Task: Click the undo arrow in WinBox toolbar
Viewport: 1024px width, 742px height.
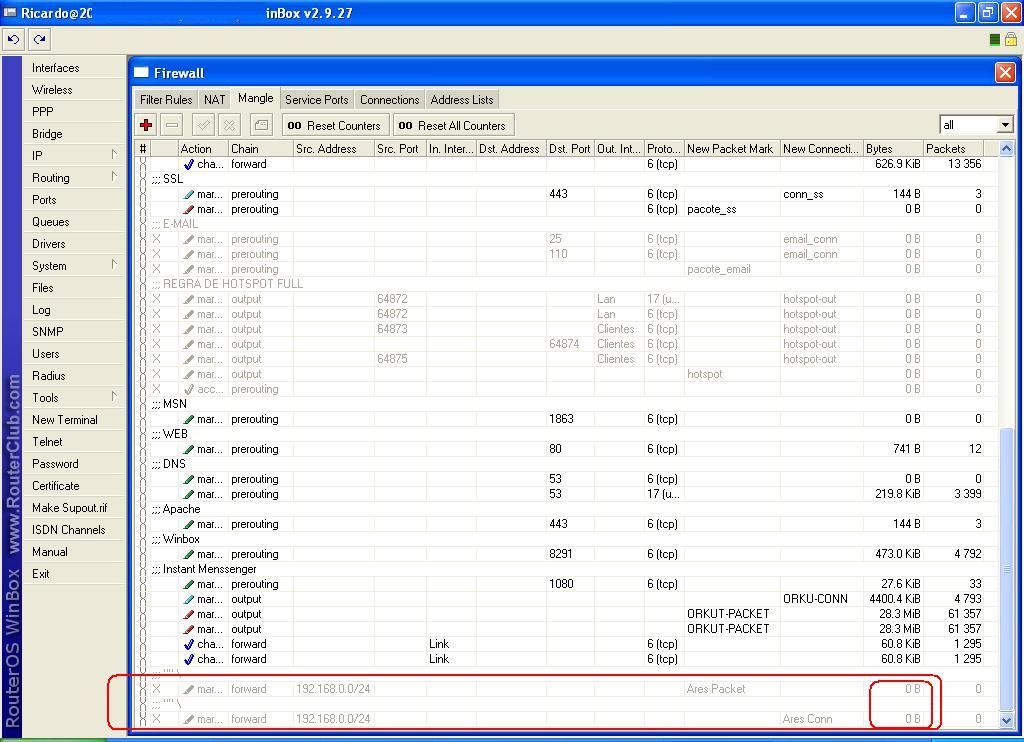Action: pos(13,39)
